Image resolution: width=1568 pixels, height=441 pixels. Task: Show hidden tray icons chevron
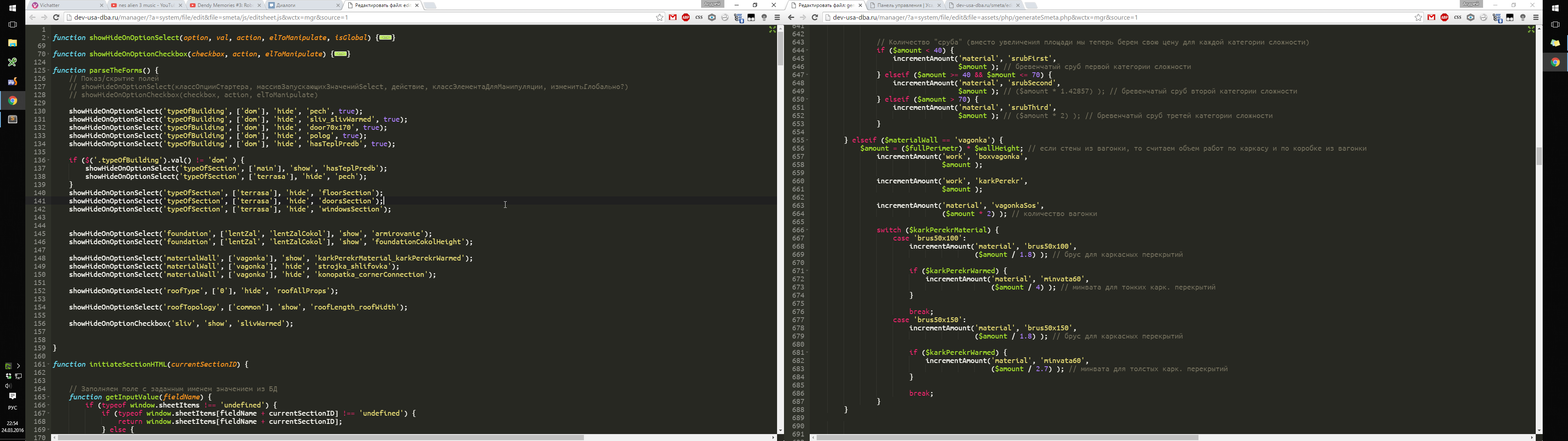coord(18,366)
